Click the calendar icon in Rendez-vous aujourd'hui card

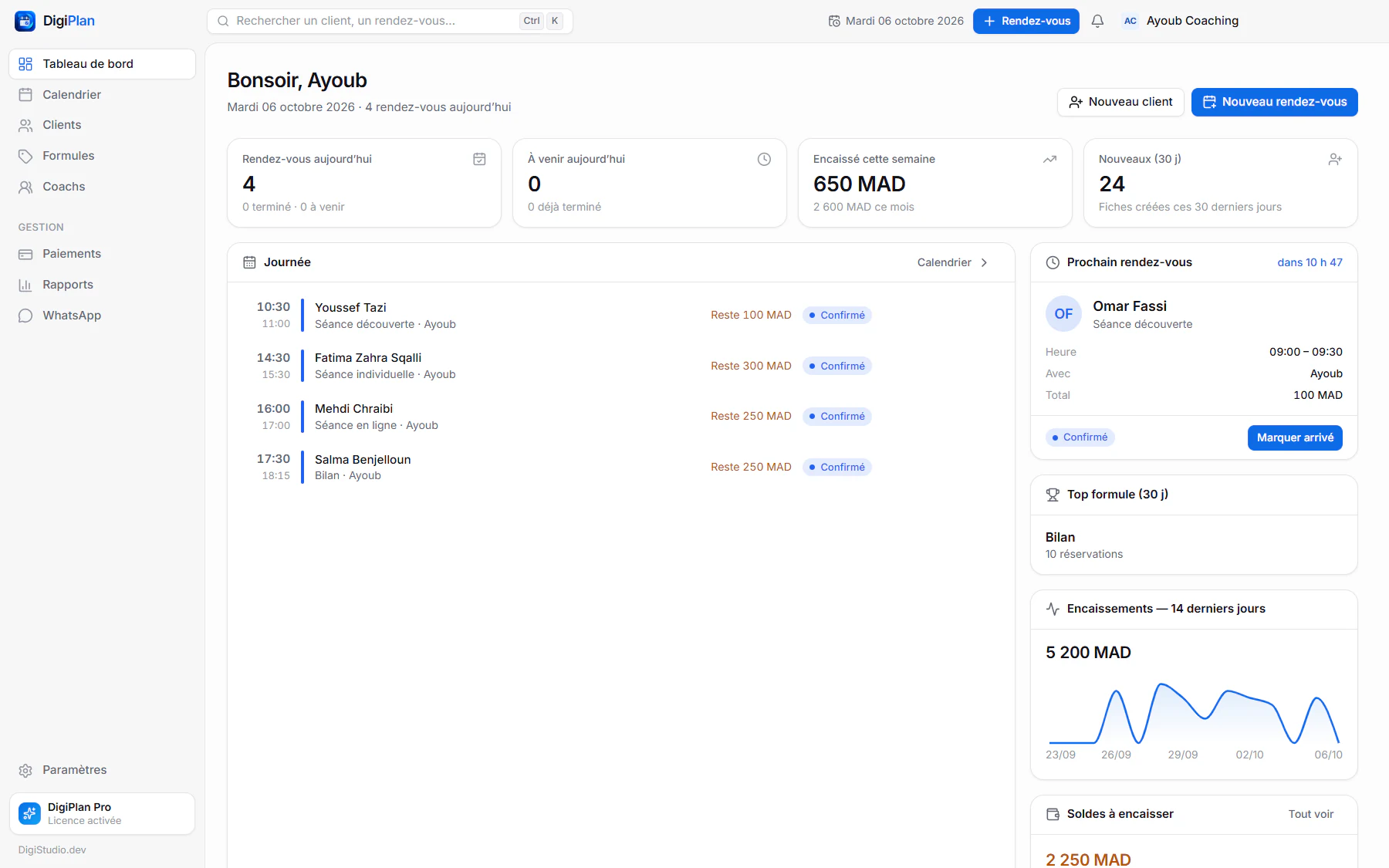click(479, 159)
